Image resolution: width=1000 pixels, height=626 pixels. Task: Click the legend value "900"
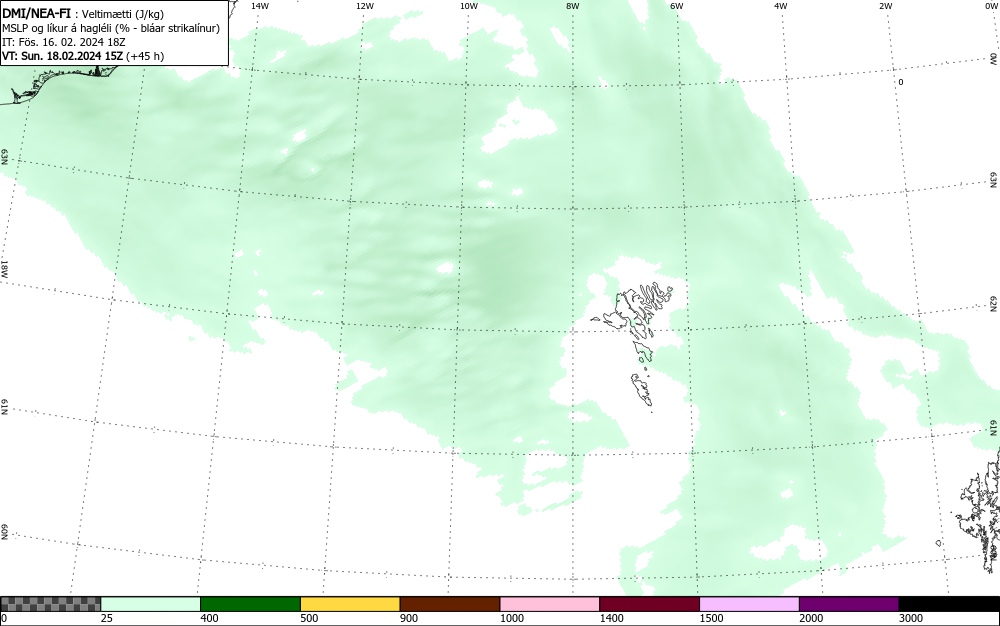point(409,618)
